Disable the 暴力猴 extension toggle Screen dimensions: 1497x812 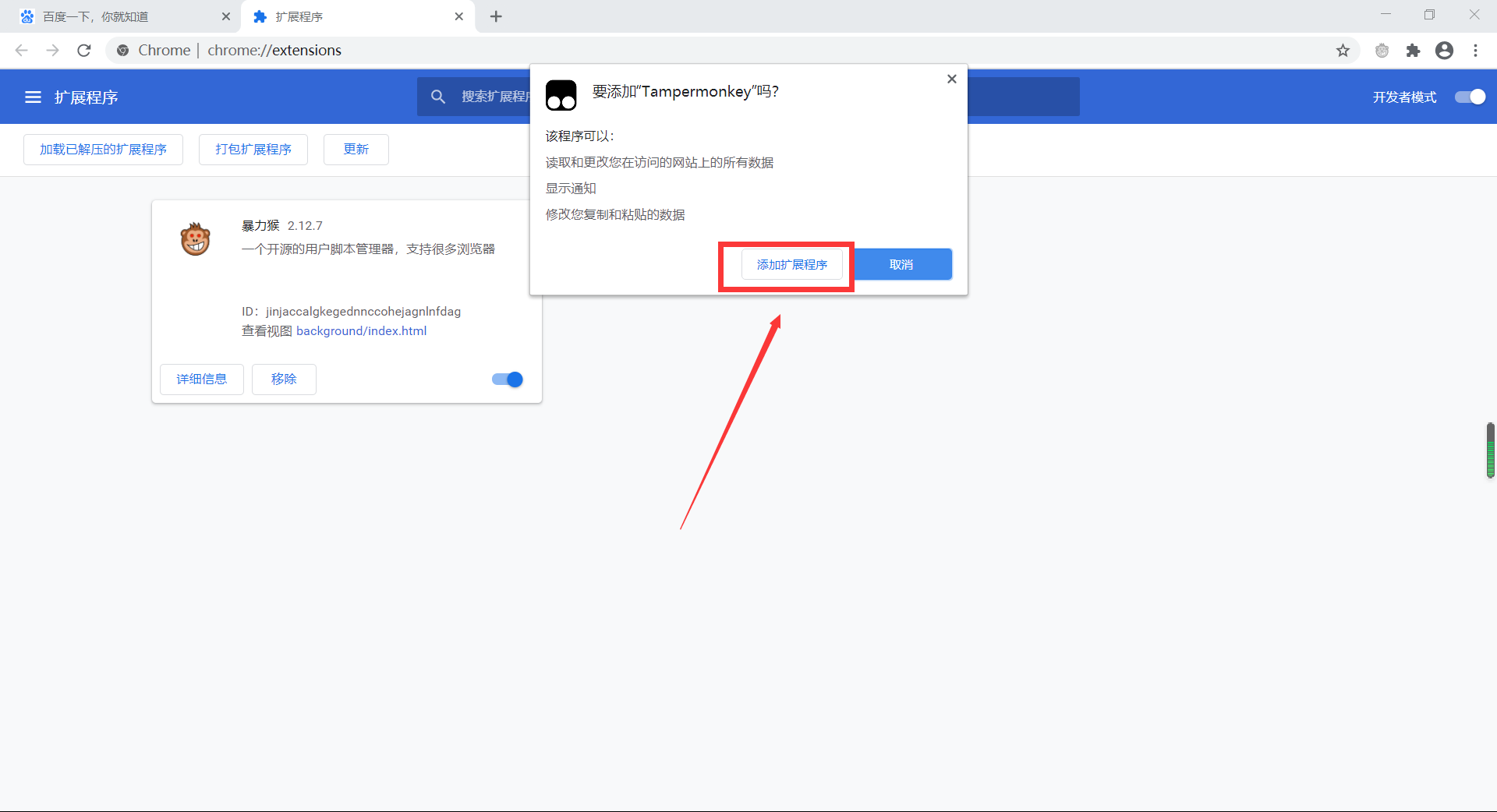click(x=508, y=380)
